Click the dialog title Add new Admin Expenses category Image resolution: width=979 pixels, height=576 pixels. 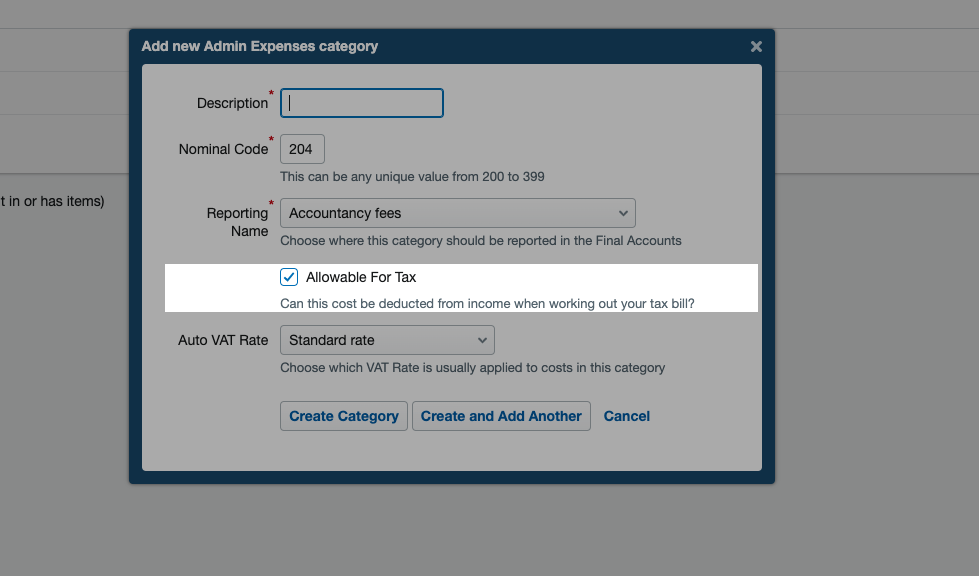coord(260,46)
